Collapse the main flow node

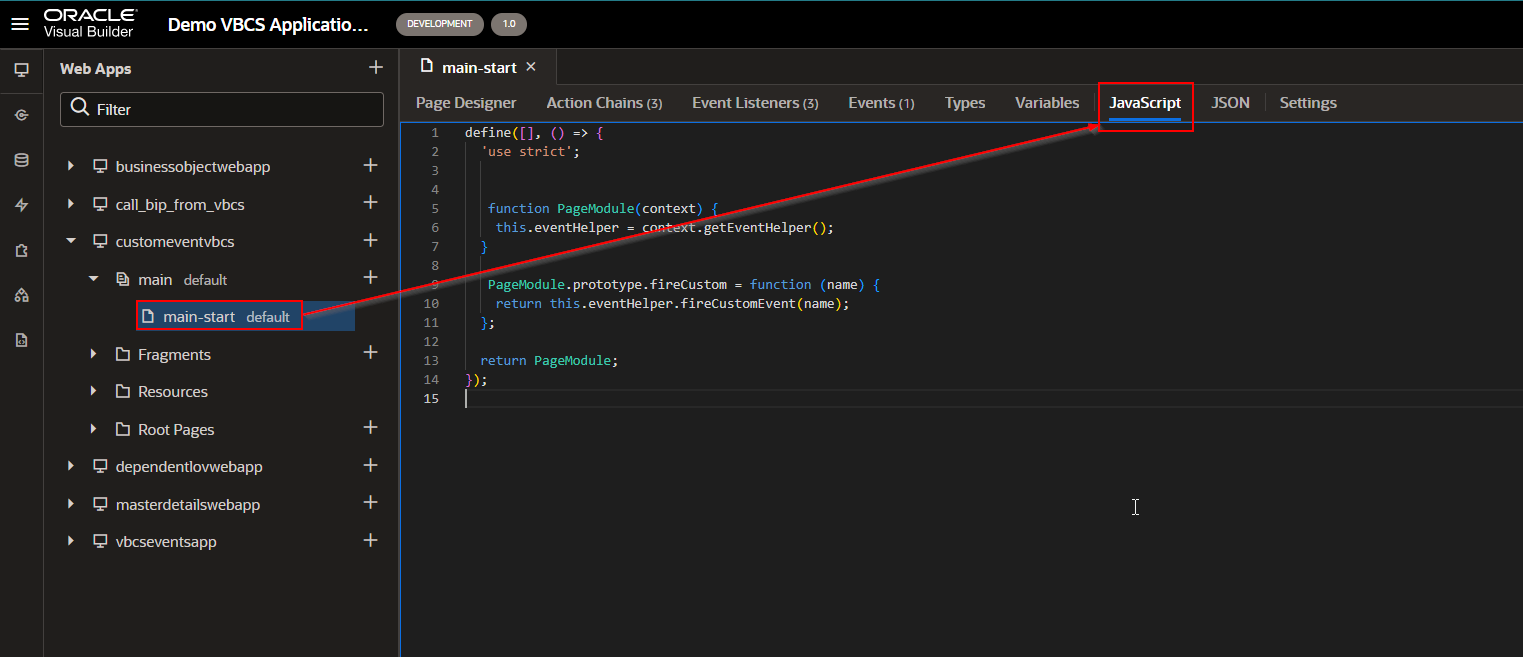point(93,279)
